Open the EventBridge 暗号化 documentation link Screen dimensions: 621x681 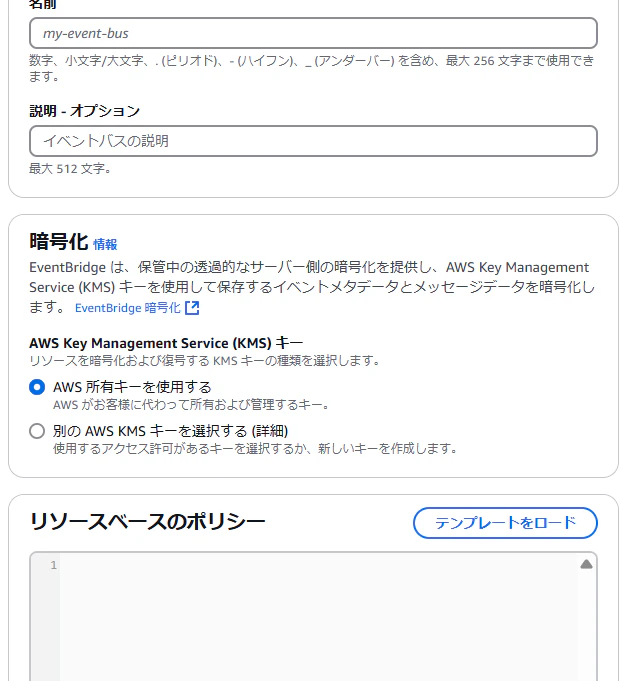(x=128, y=308)
